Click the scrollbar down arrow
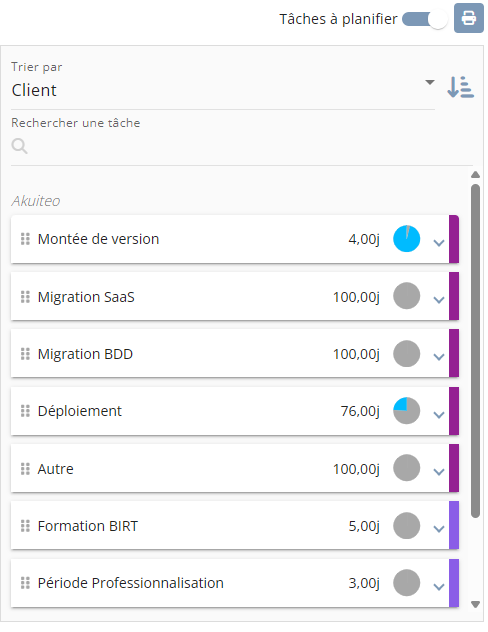This screenshot has width=488, height=632. point(476,604)
